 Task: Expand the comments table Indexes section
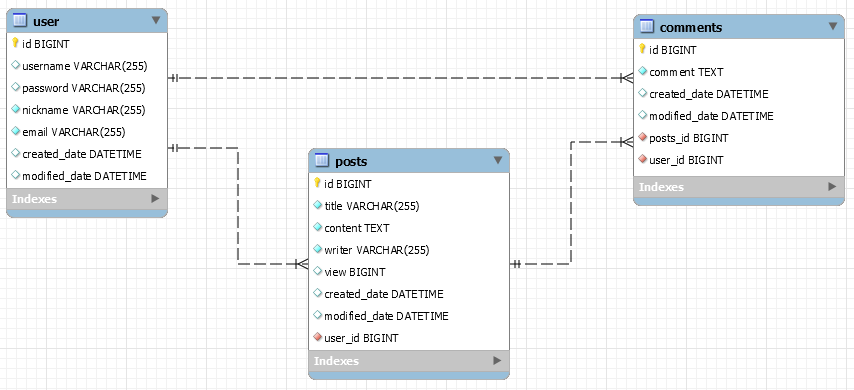click(832, 186)
